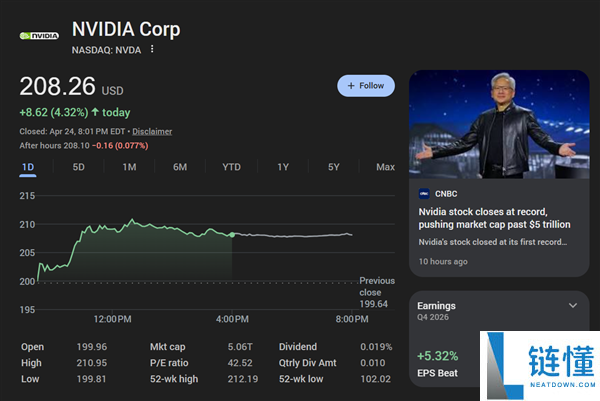Click the Dividend value 0.019%
This screenshot has width=600, height=401.
coord(376,347)
